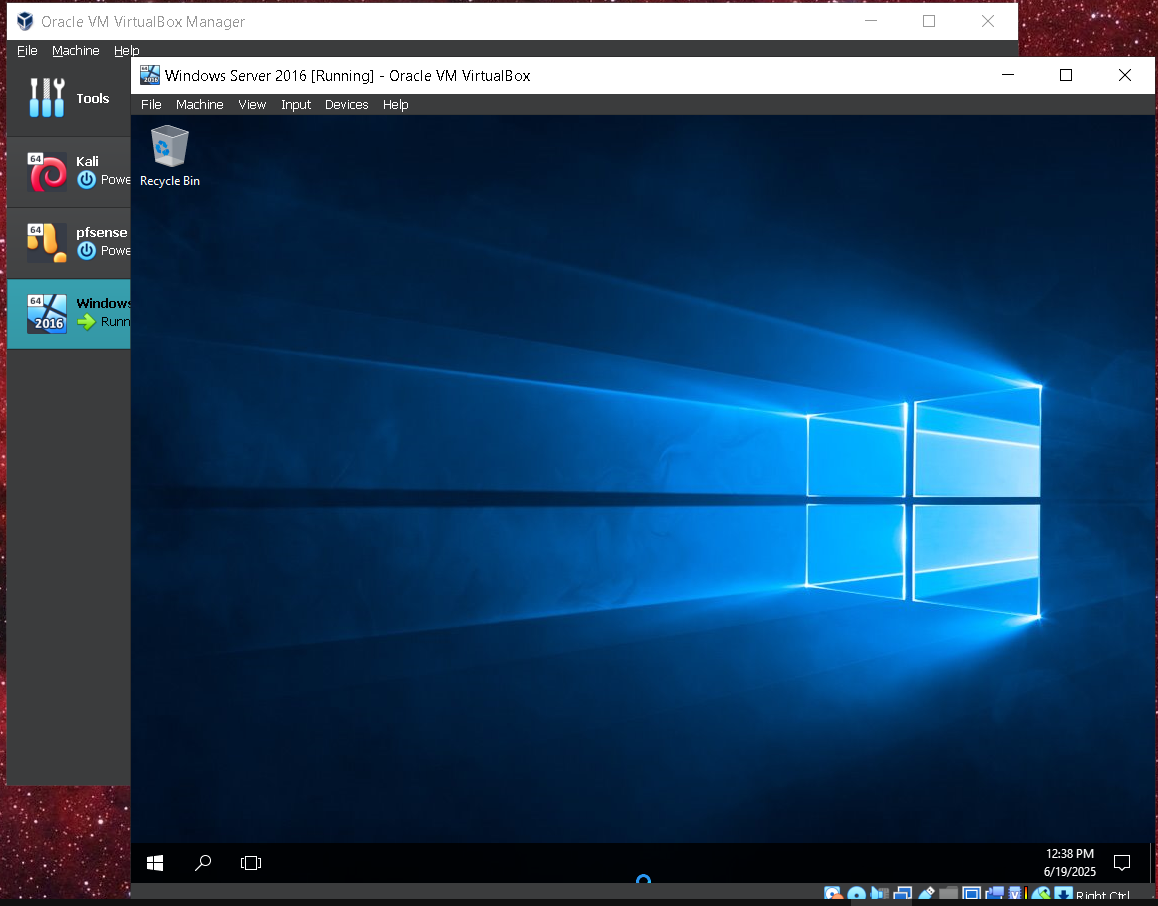Select the Kali virtual machine

[x=69, y=171]
